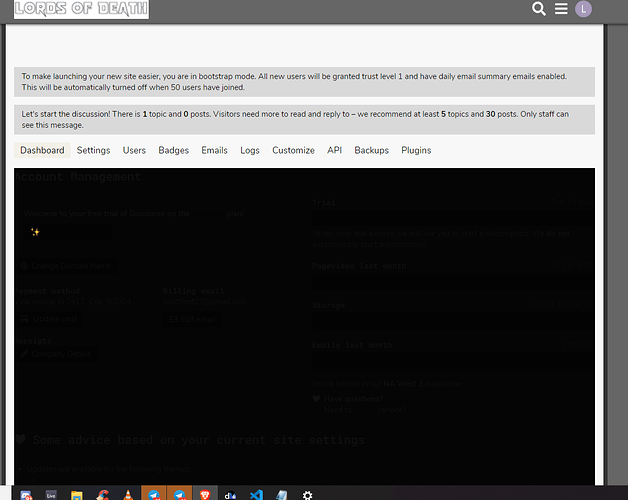Open File Explorer from the taskbar

(76, 496)
